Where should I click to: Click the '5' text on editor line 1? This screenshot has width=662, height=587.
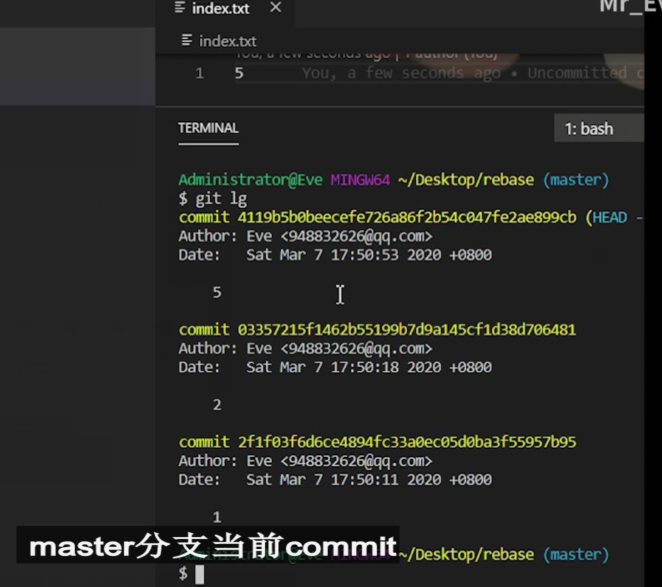point(239,73)
